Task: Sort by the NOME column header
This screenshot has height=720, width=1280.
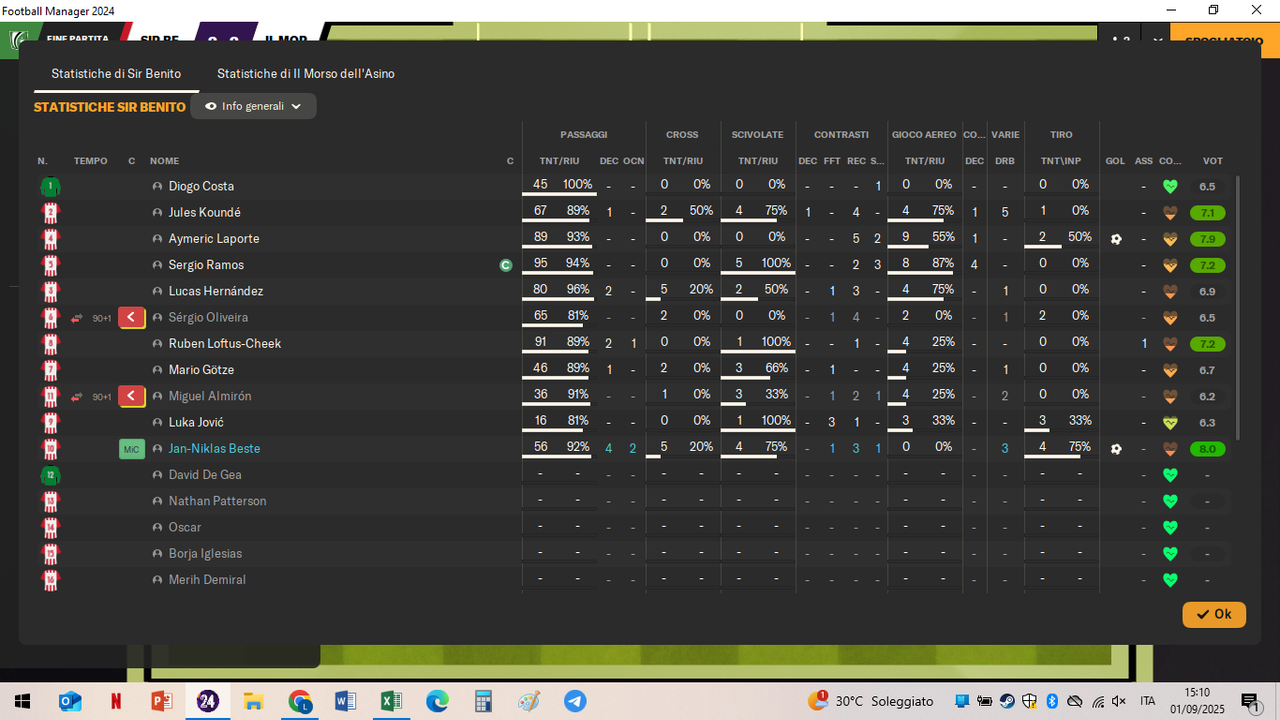Action: 164,161
